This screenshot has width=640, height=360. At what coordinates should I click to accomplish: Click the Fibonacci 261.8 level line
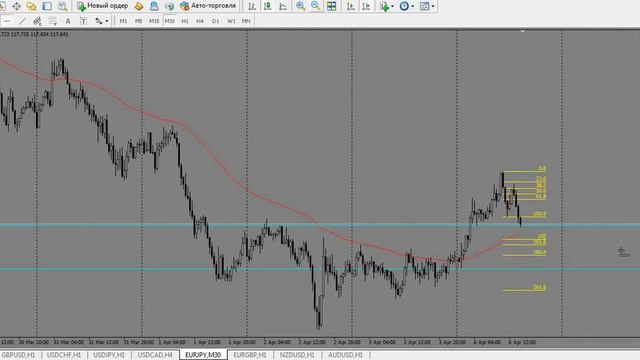524,290
